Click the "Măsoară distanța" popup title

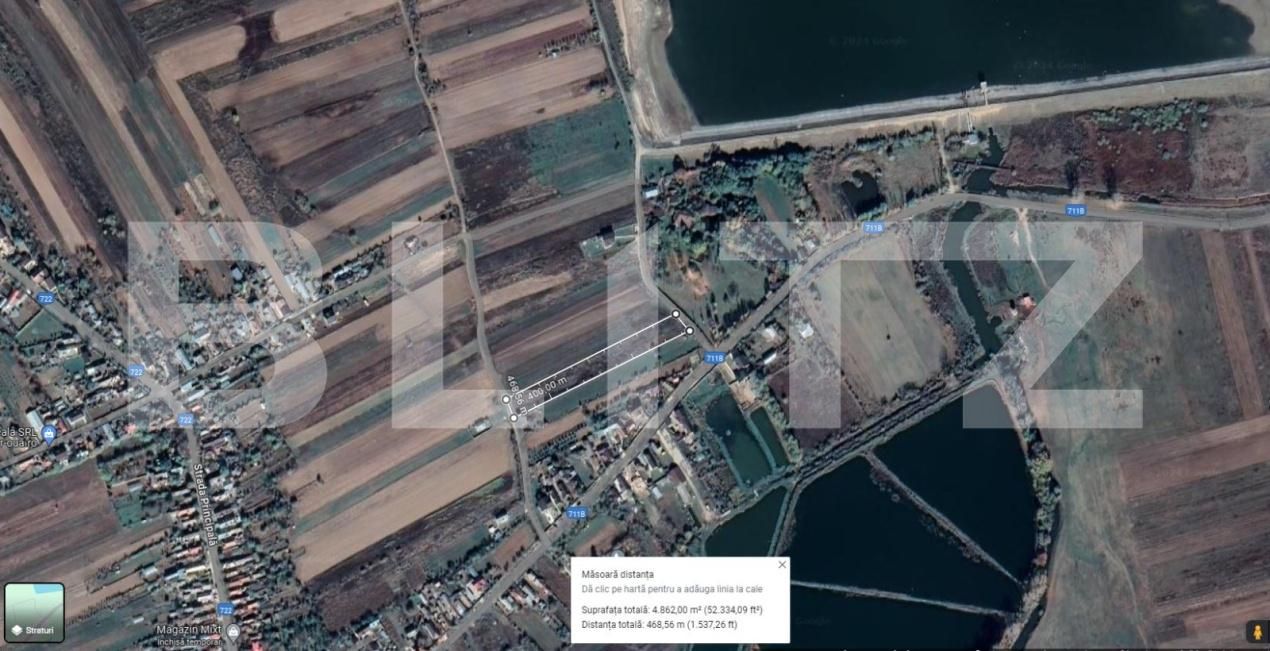[617, 574]
